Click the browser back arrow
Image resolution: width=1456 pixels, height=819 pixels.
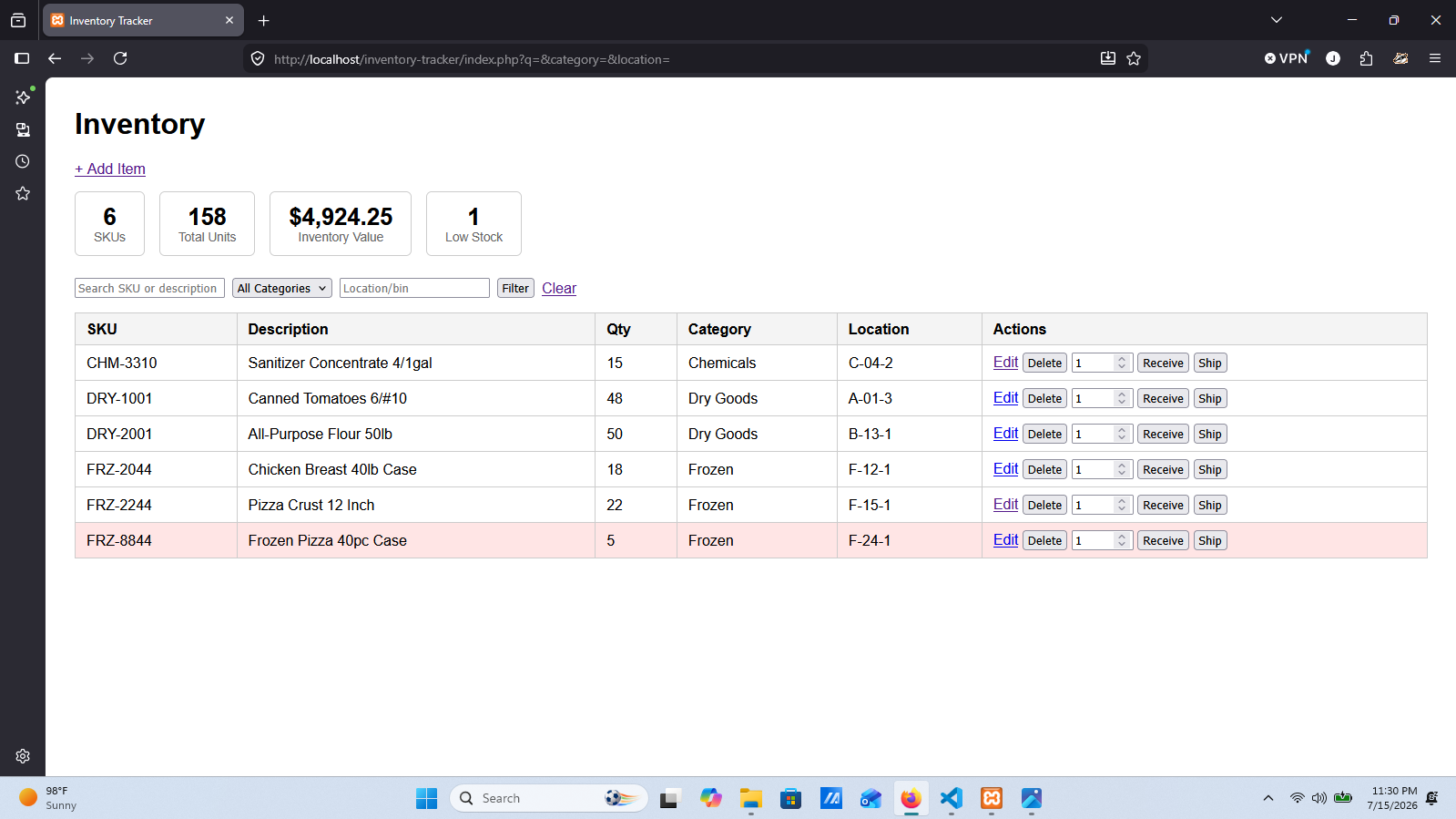coord(55,58)
